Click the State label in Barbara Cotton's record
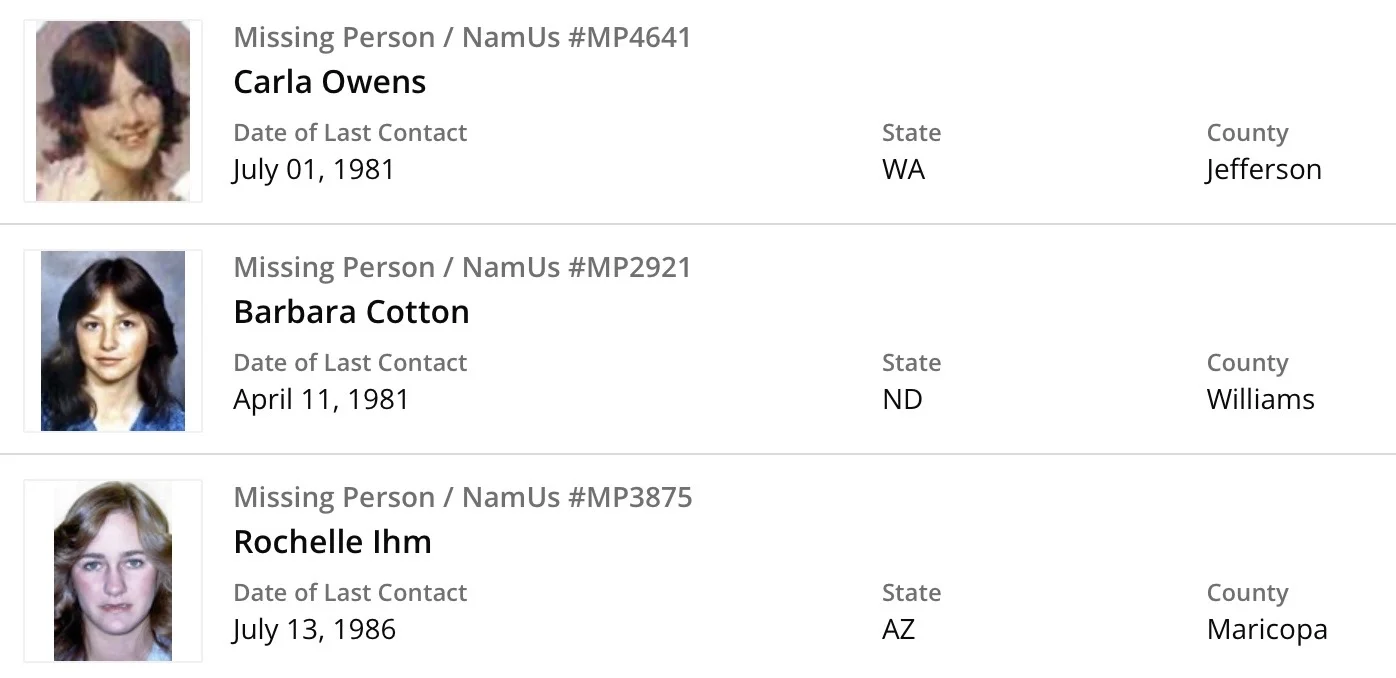 (x=911, y=363)
